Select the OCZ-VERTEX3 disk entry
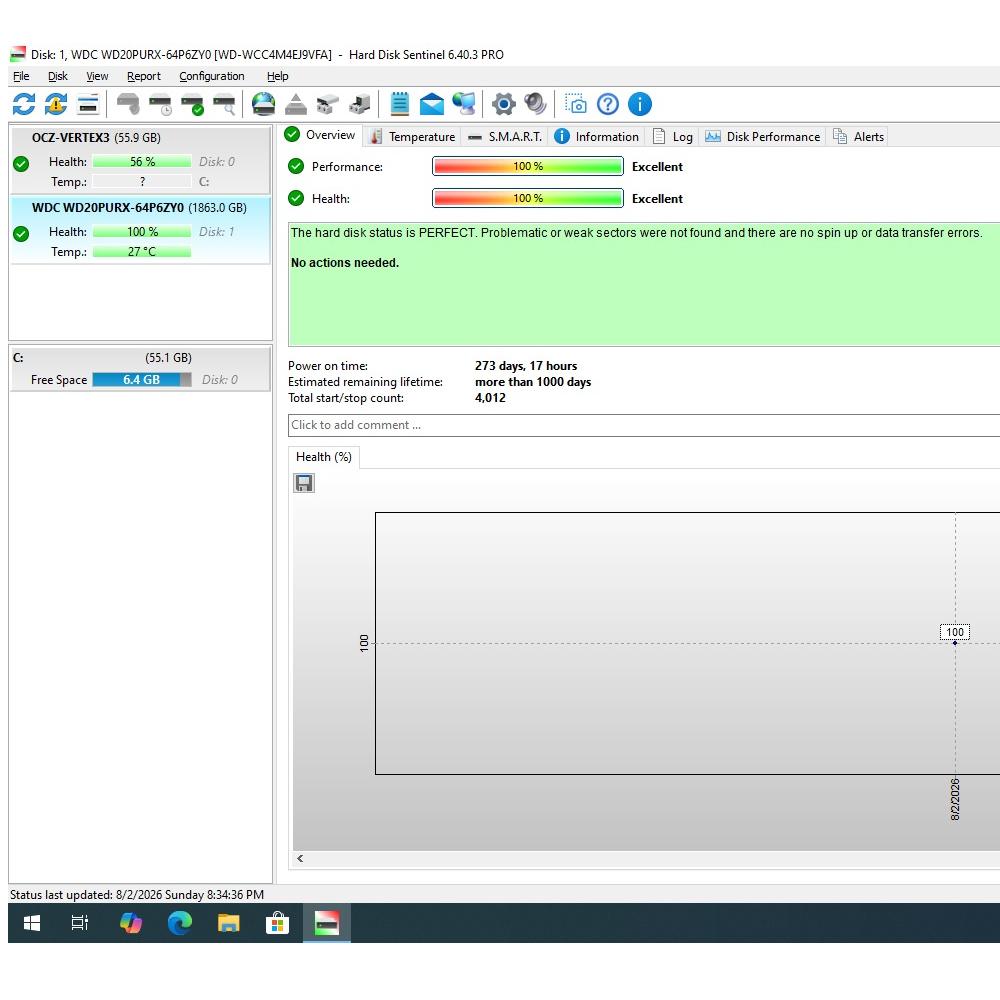 click(140, 160)
